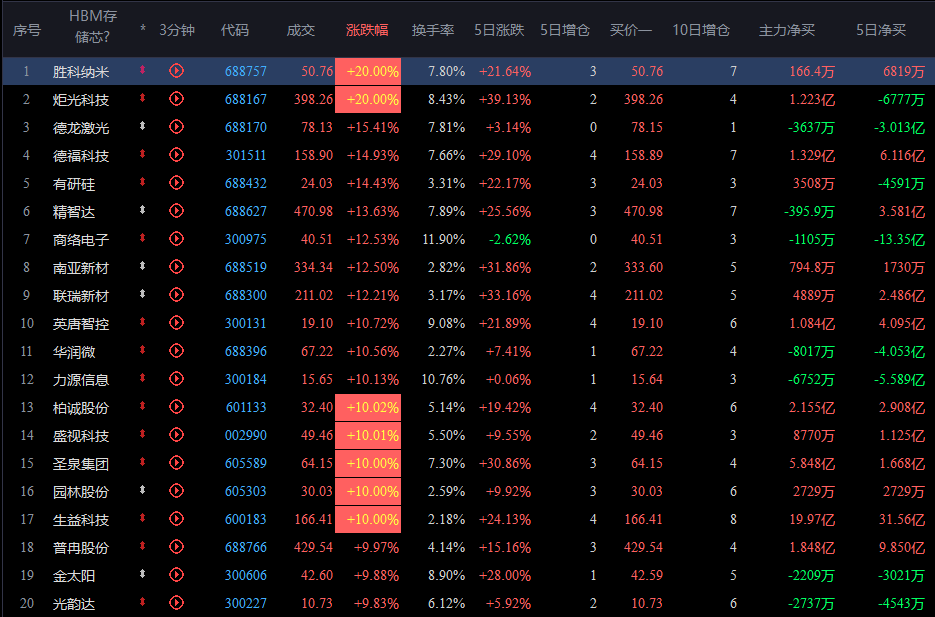Click the 470.98 transaction price for 精智达
Screen dimensions: 935x617
[313, 212]
